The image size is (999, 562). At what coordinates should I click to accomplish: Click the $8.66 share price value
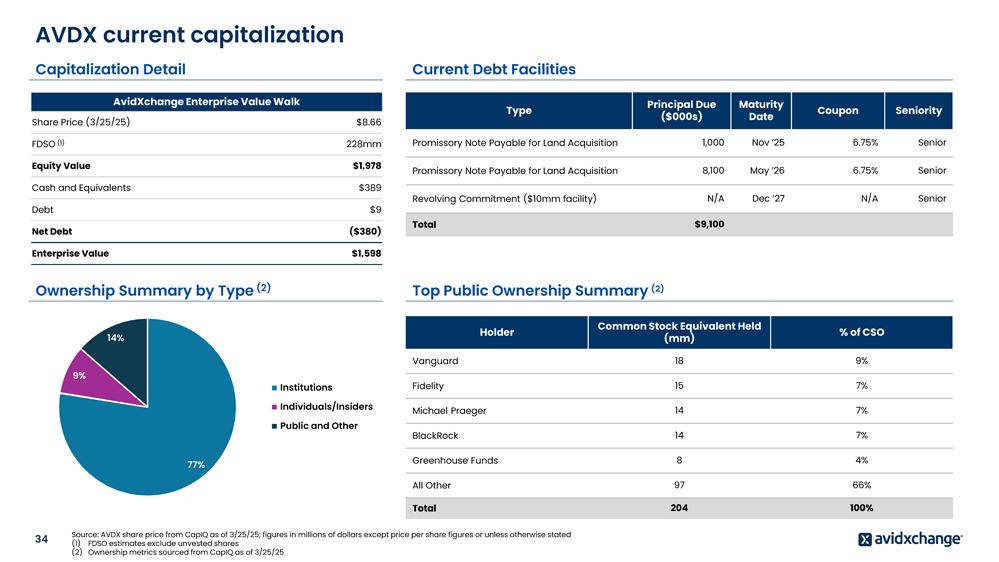tap(369, 122)
